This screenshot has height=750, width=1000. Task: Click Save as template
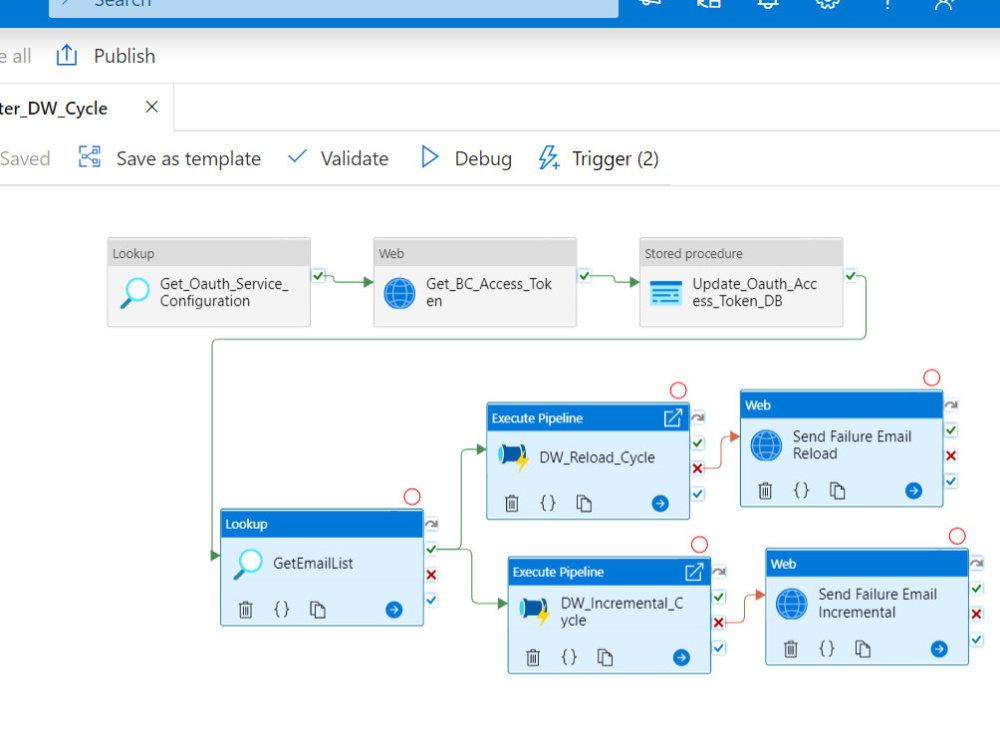170,158
